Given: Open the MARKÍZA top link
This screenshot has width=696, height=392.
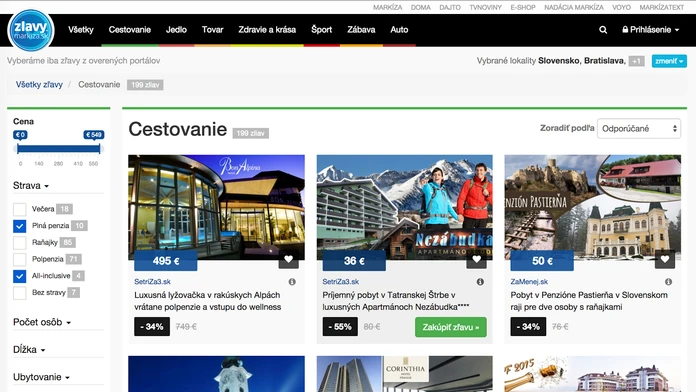Looking at the screenshot, I should click(388, 8).
